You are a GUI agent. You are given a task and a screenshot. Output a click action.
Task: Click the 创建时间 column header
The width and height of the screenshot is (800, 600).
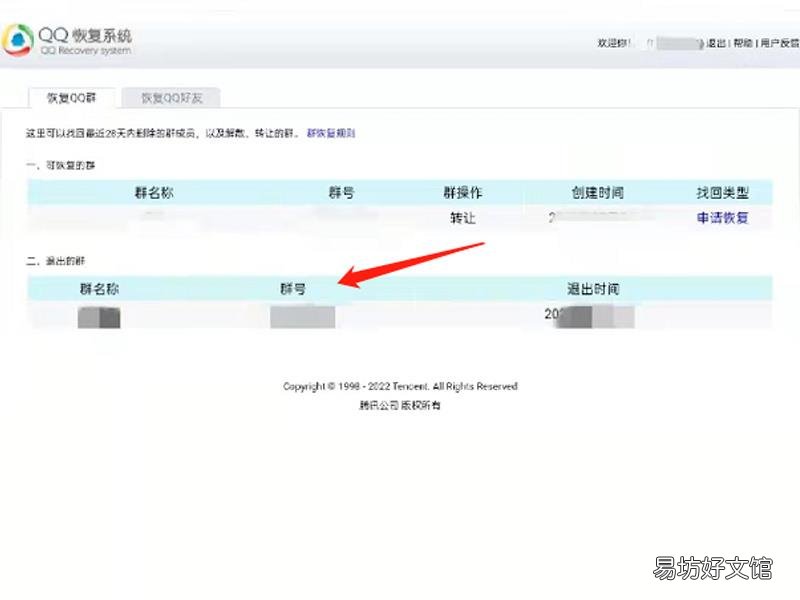pyautogui.click(x=597, y=192)
